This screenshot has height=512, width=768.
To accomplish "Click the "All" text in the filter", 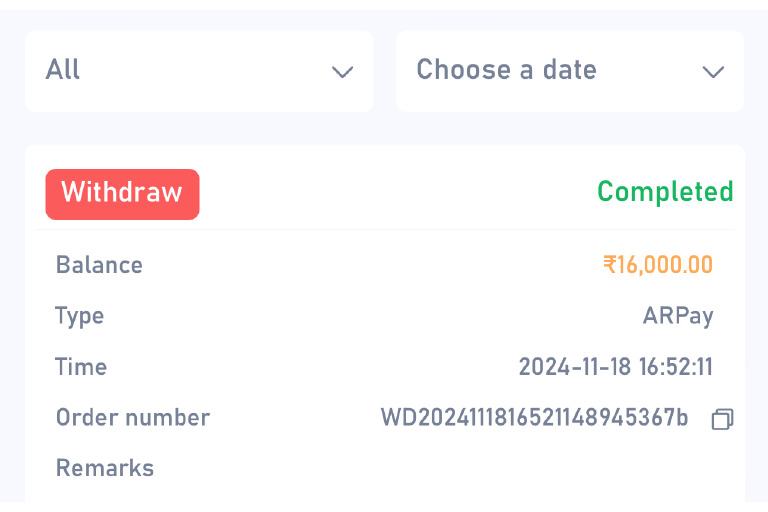I will [63, 70].
